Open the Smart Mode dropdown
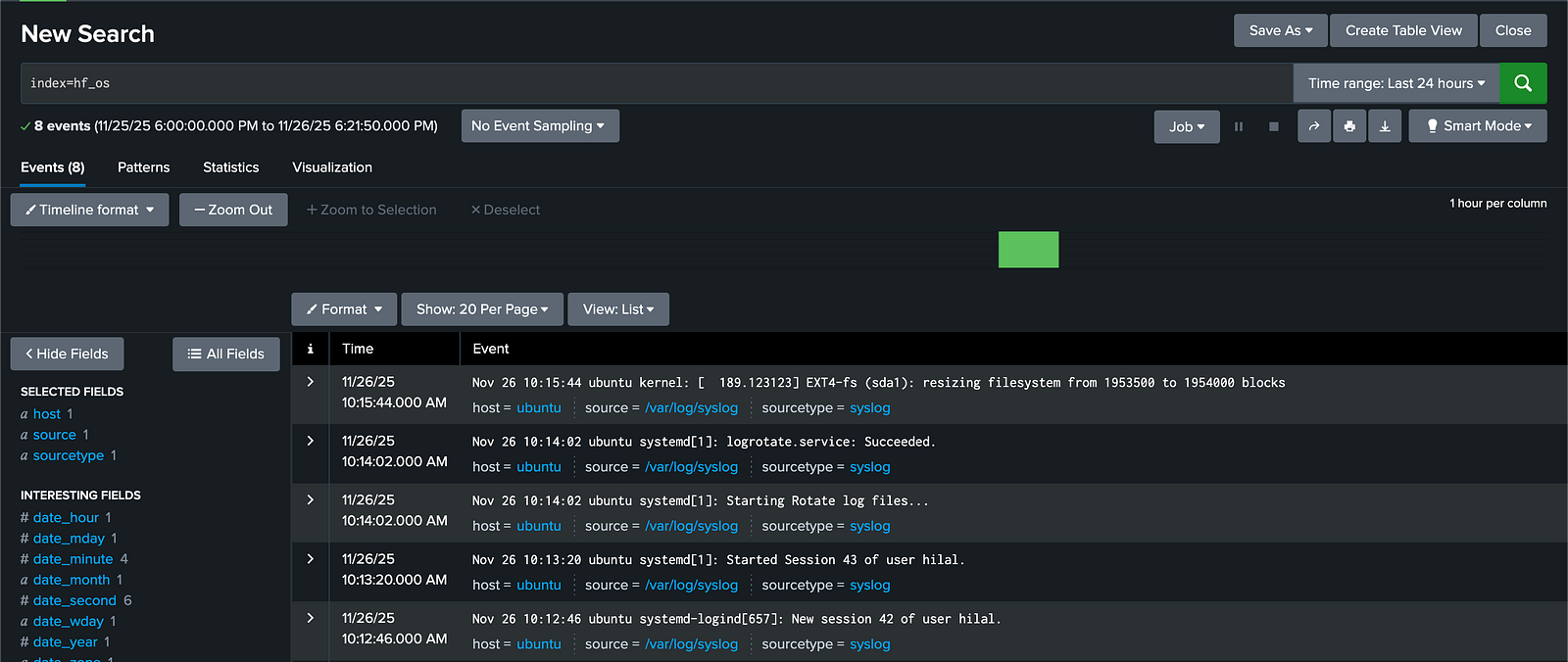 [1477, 126]
